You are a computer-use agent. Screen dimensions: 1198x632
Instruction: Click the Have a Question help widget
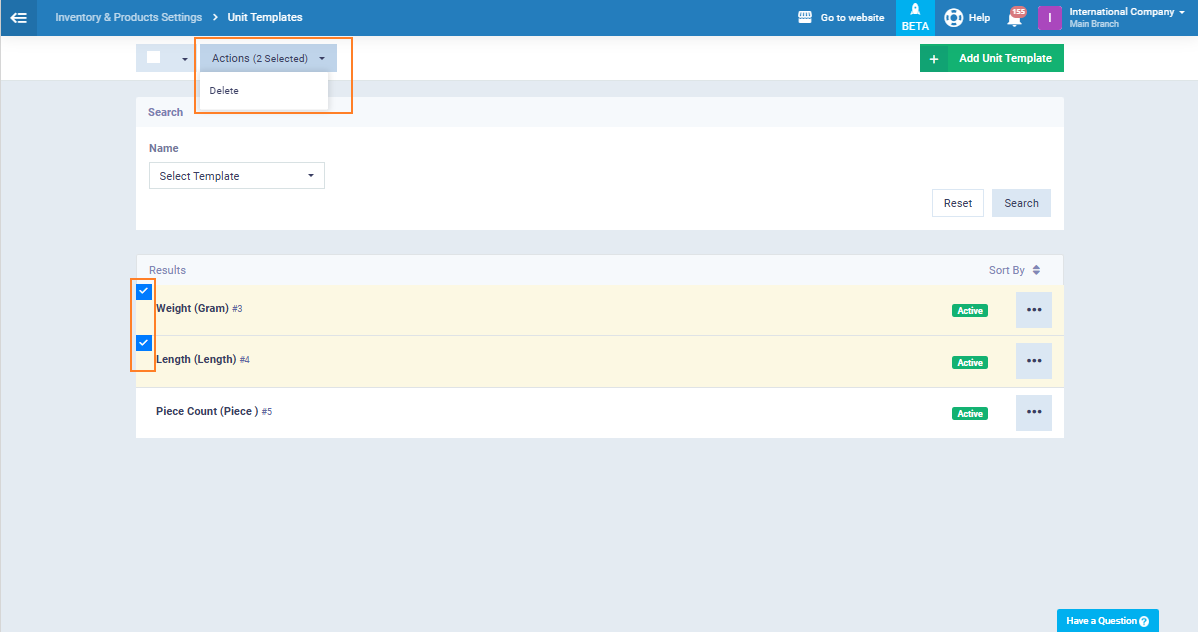pos(1107,621)
